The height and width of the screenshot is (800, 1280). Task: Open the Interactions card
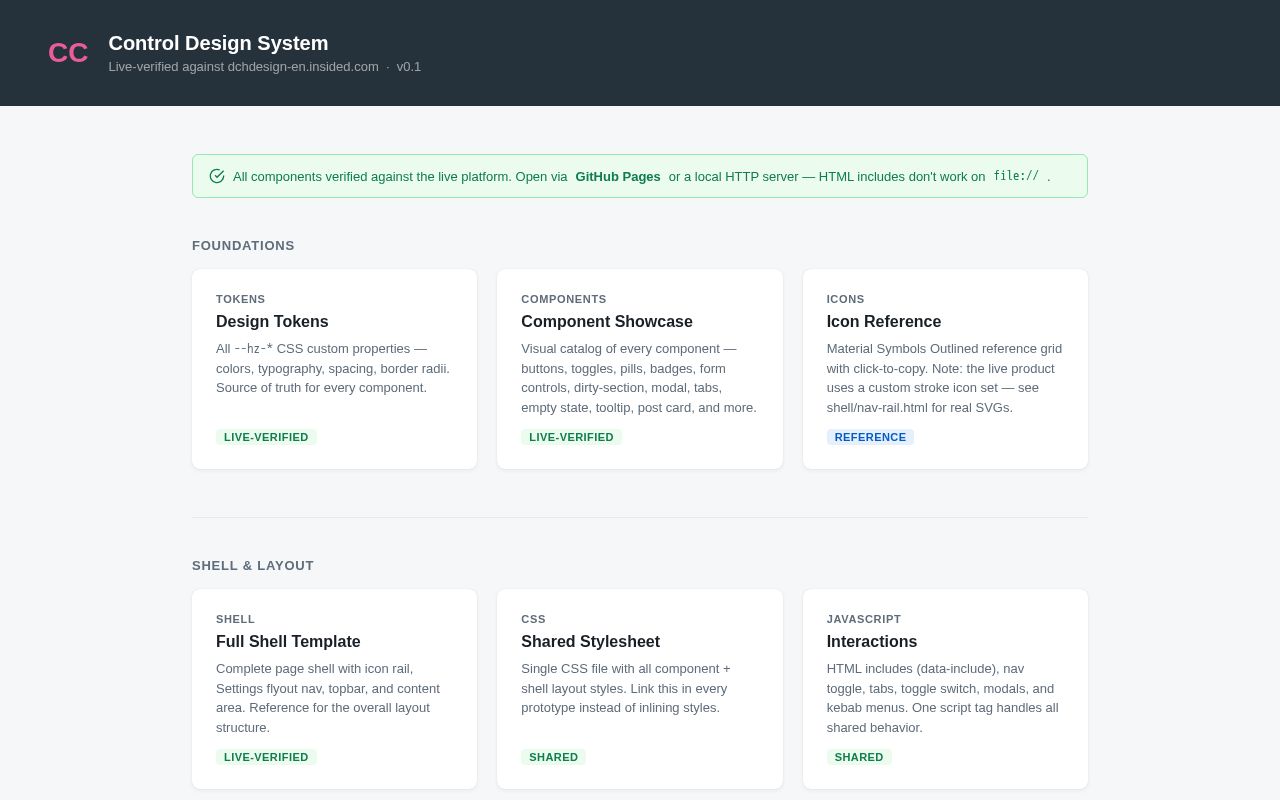click(x=945, y=689)
